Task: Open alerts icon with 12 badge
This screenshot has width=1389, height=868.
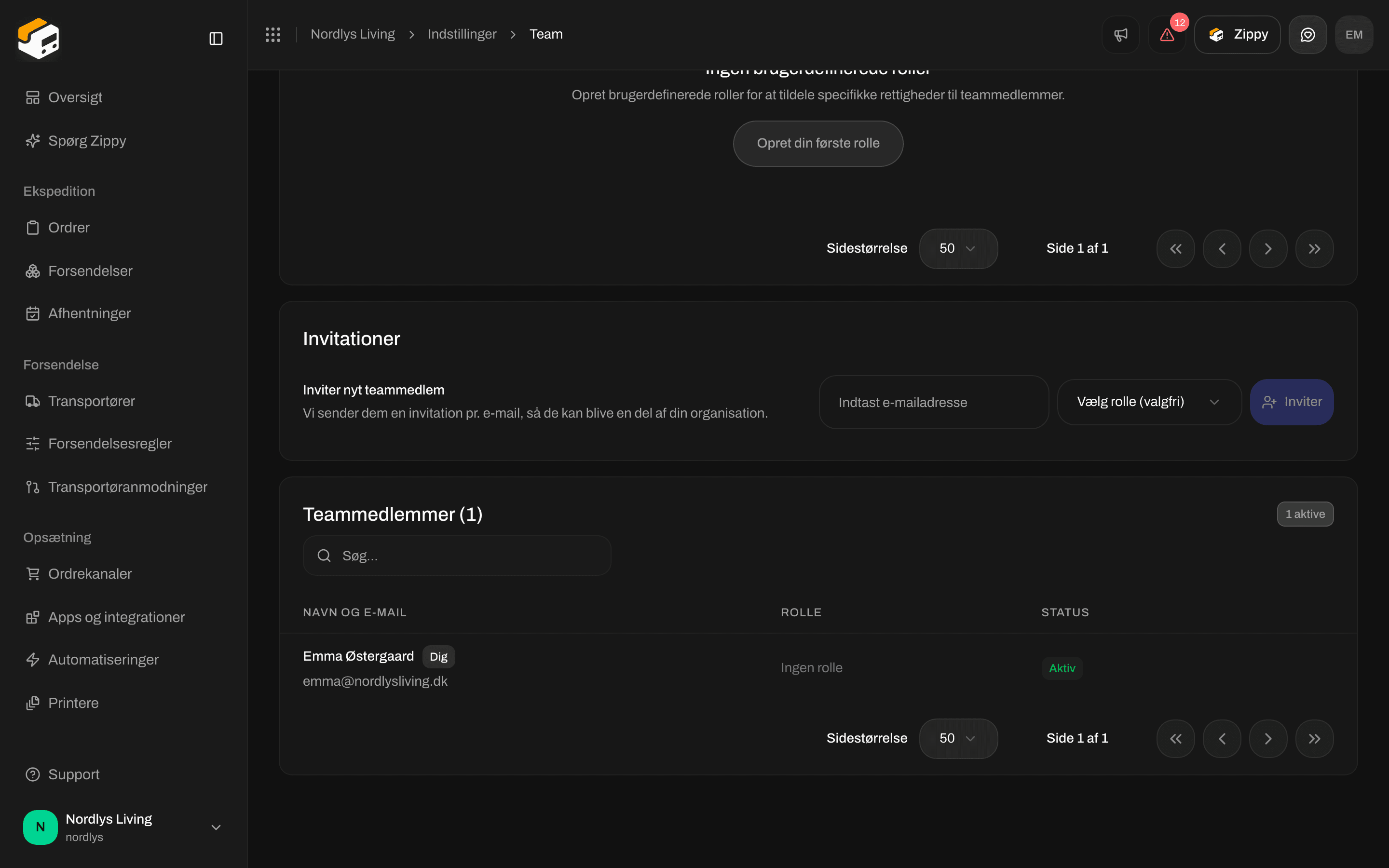Action: pyautogui.click(x=1167, y=34)
